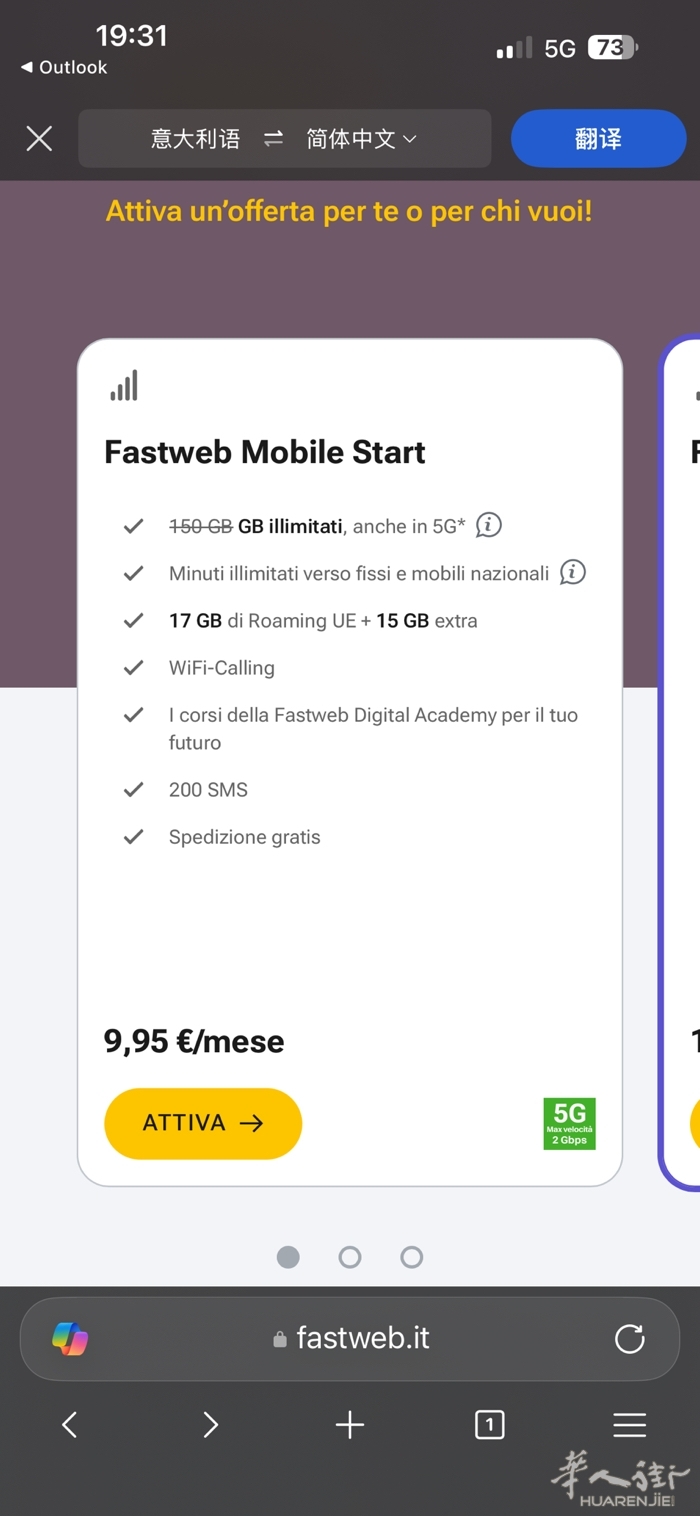Jump to the third carousel dot
Viewport: 700px width, 1516px height.
point(412,1257)
